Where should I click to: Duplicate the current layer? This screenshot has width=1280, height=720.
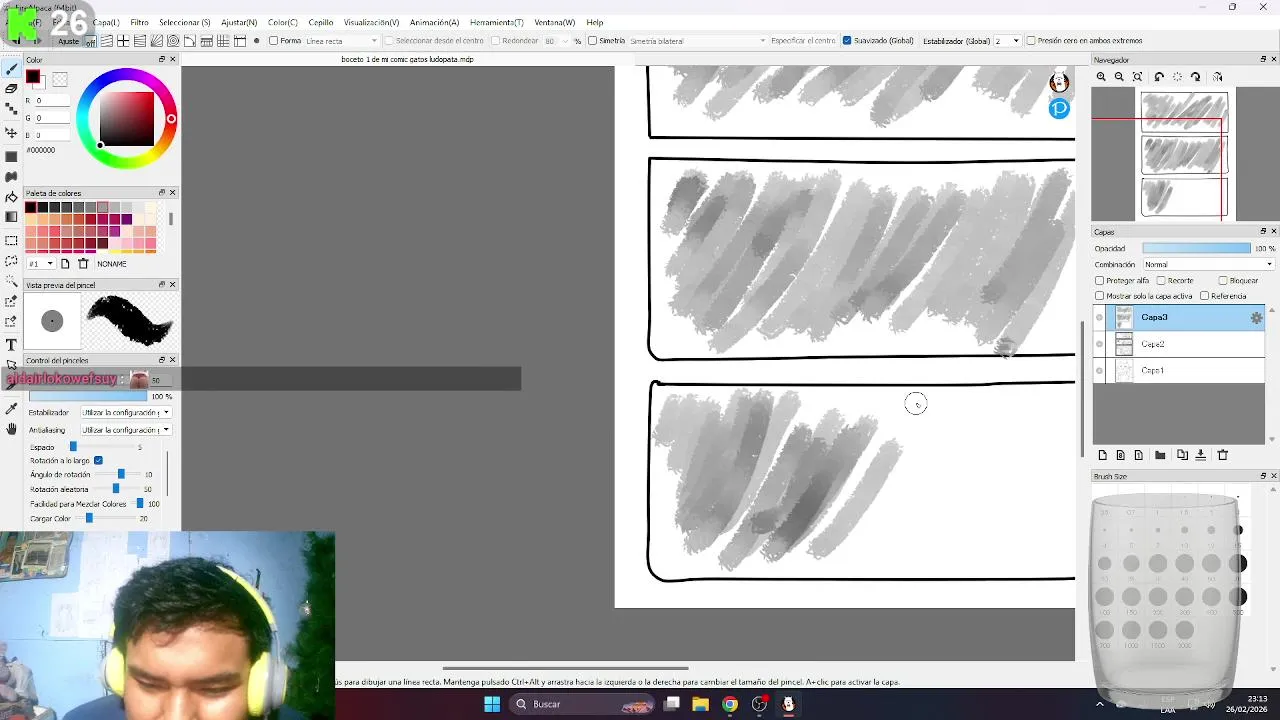[1182, 455]
